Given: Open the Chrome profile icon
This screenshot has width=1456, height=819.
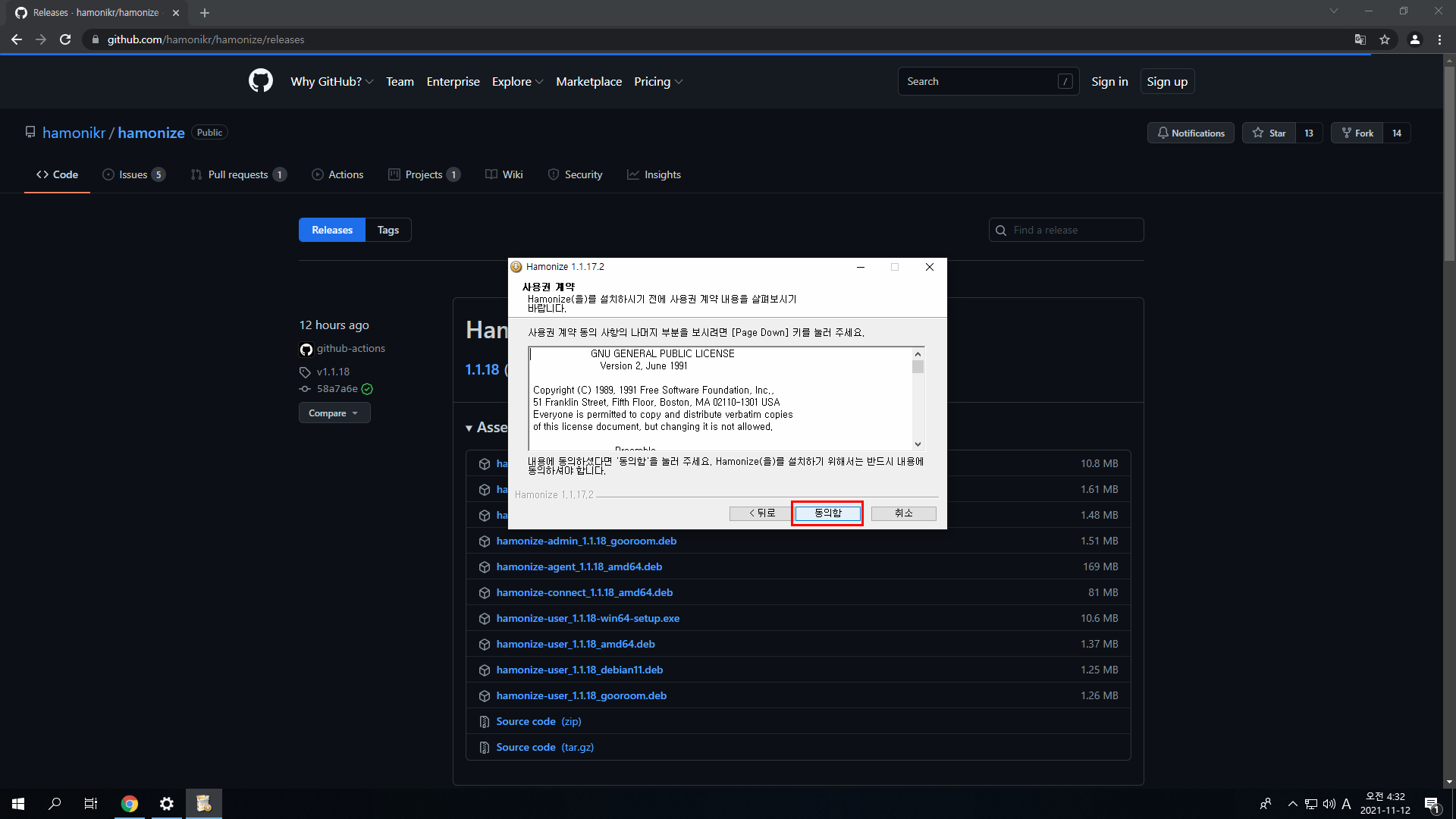Looking at the screenshot, I should pos(1415,39).
